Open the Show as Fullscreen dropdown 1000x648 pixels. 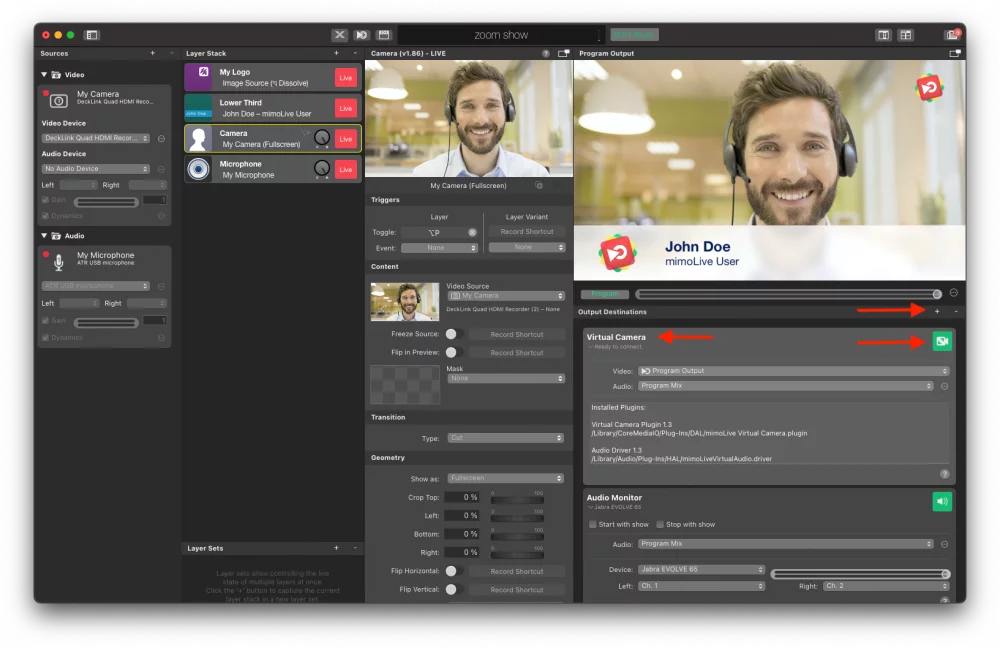(506, 478)
